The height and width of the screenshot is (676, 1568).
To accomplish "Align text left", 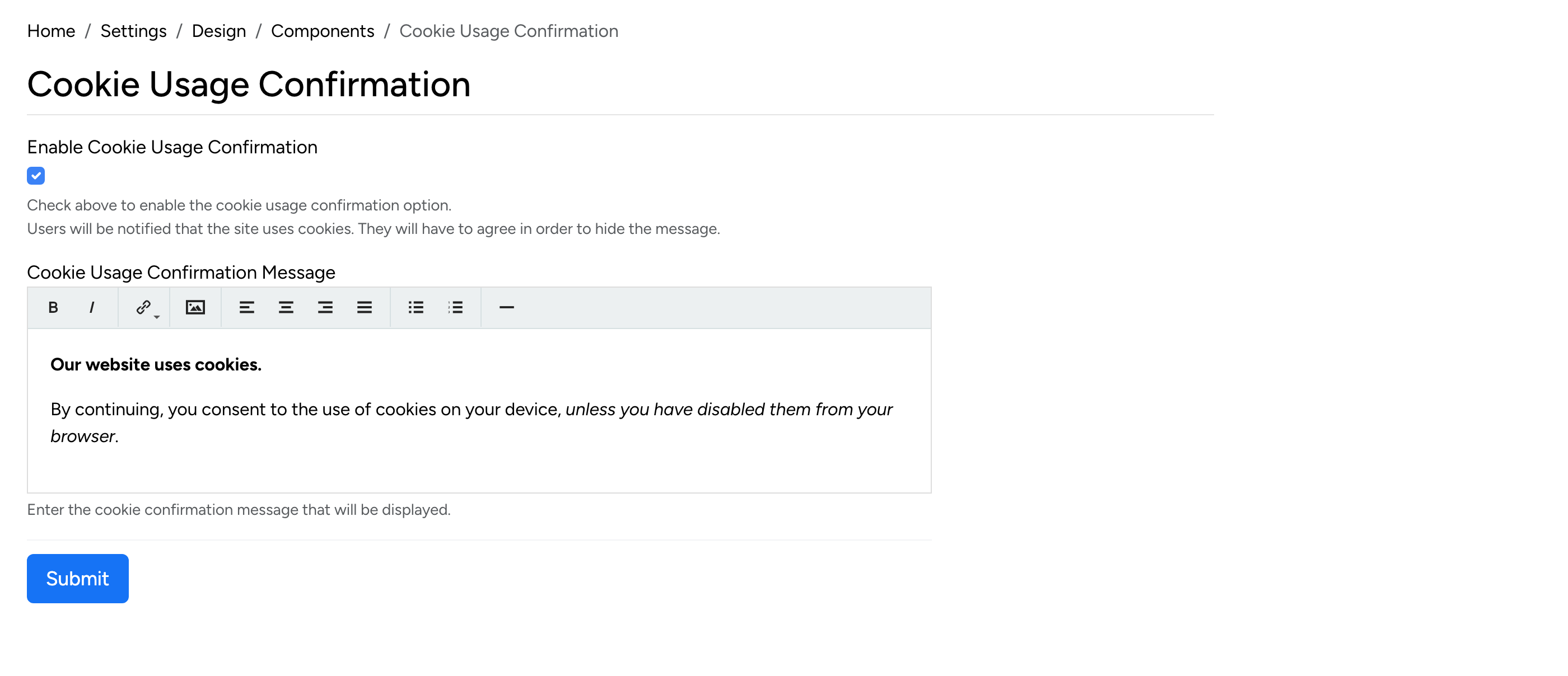I will click(x=246, y=307).
